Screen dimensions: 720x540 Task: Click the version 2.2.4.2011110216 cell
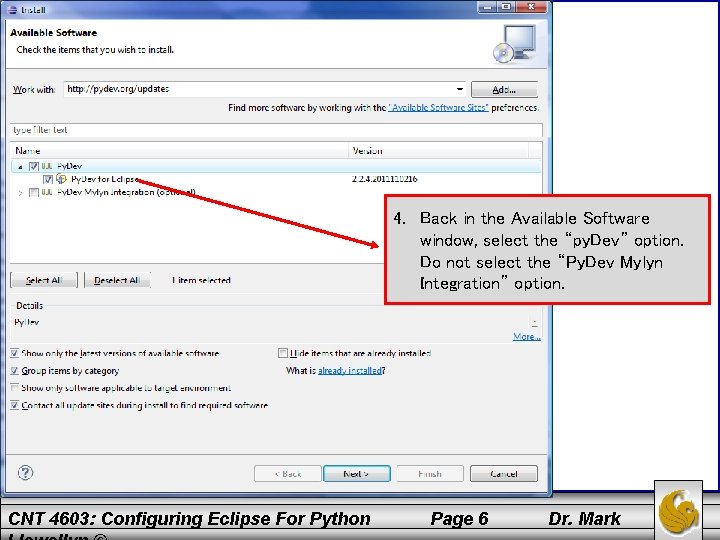tap(384, 179)
